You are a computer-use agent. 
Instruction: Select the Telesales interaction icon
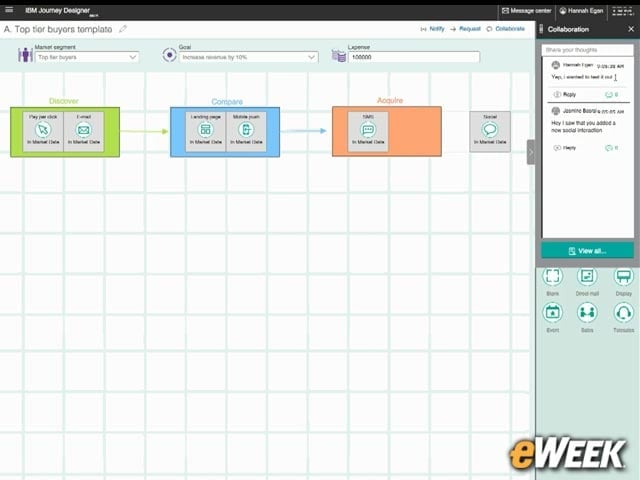[623, 313]
